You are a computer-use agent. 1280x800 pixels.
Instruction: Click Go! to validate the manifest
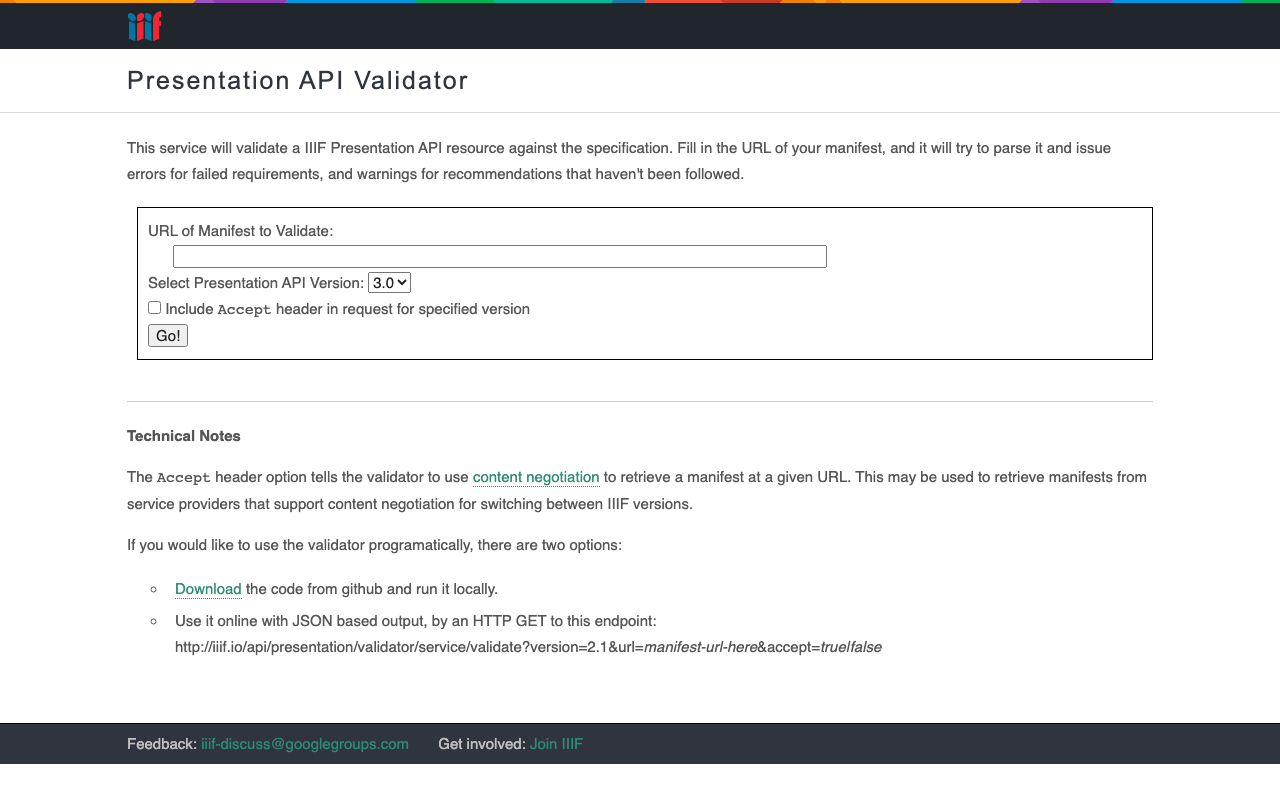167,335
